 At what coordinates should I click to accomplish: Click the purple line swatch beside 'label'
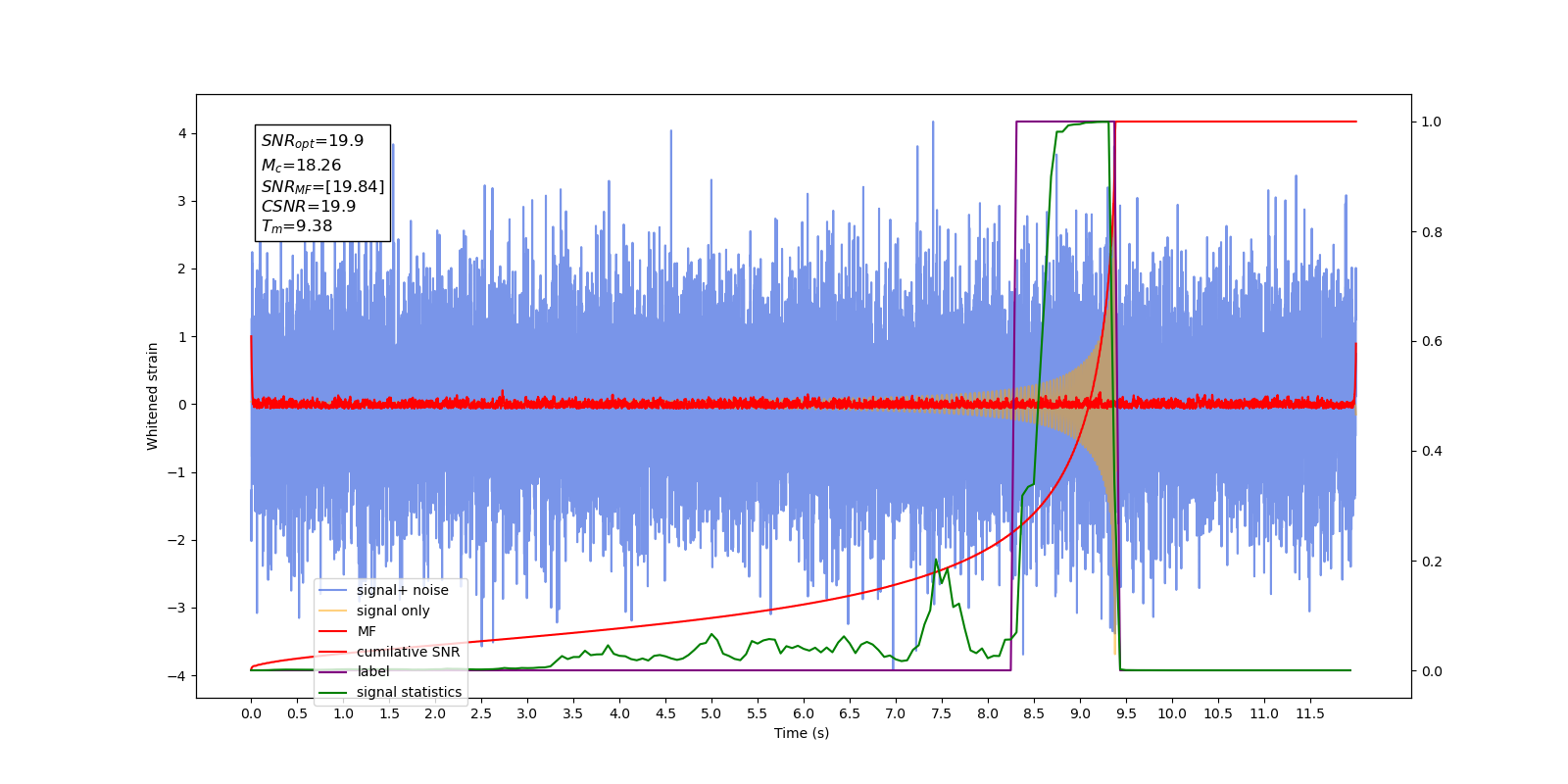[333, 672]
